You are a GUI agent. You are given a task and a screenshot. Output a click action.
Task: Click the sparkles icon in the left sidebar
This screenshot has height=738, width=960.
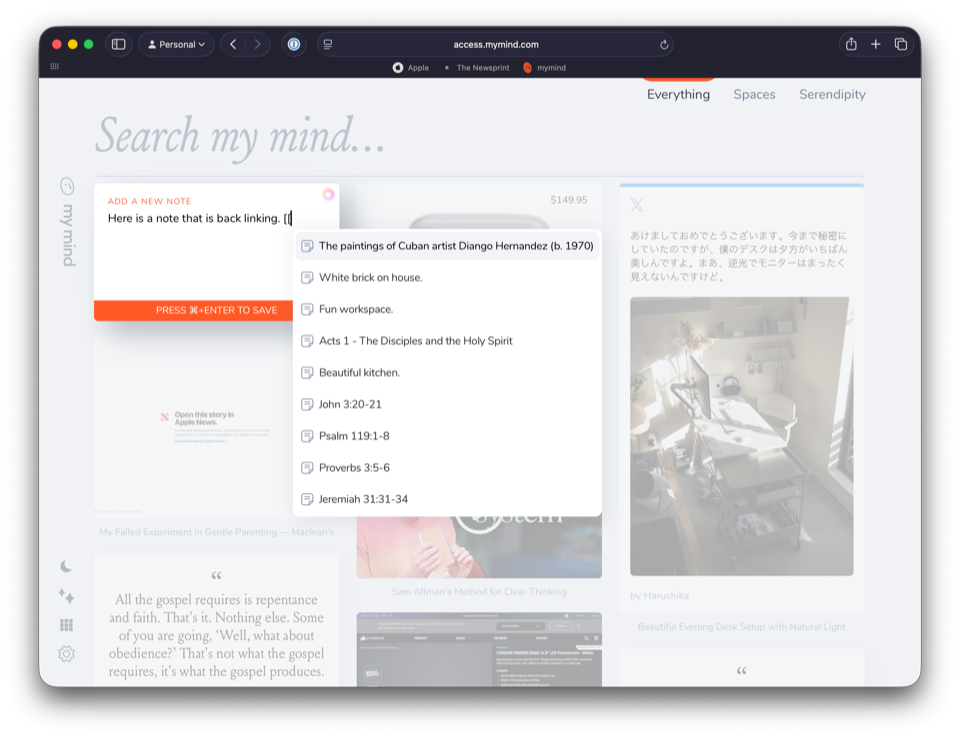66,596
